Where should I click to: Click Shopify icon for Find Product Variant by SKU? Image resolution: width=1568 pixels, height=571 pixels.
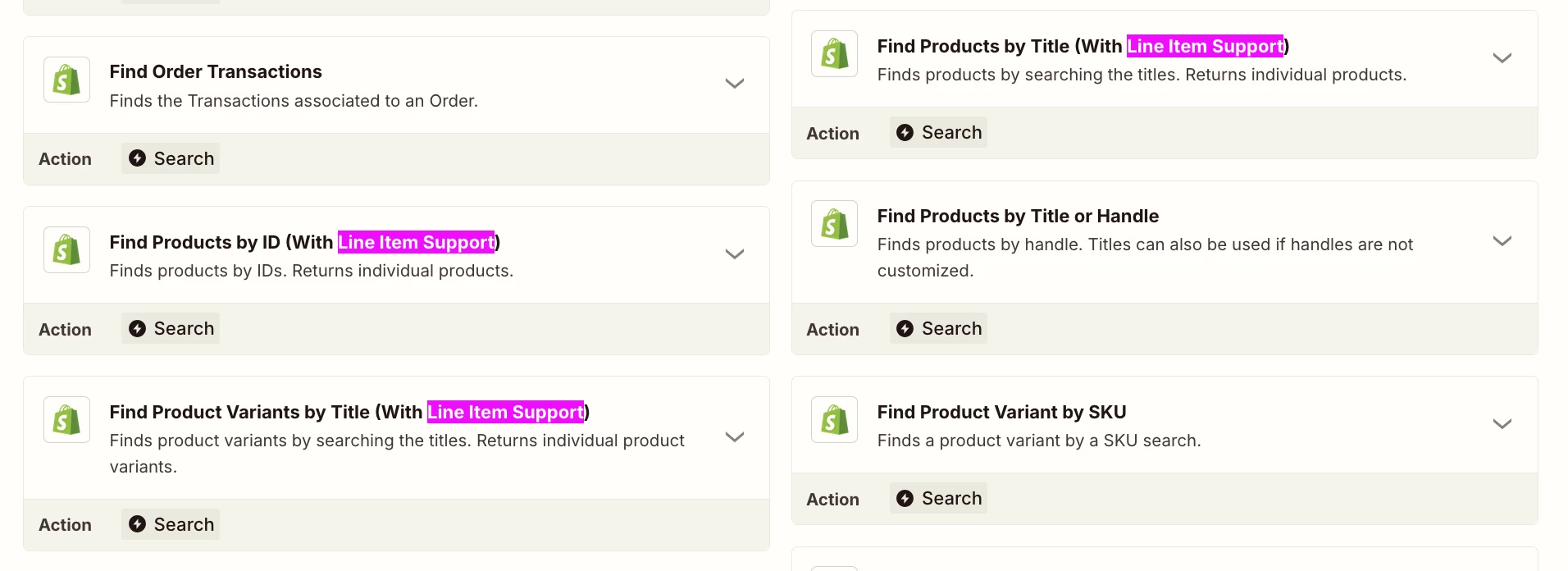coord(834,419)
